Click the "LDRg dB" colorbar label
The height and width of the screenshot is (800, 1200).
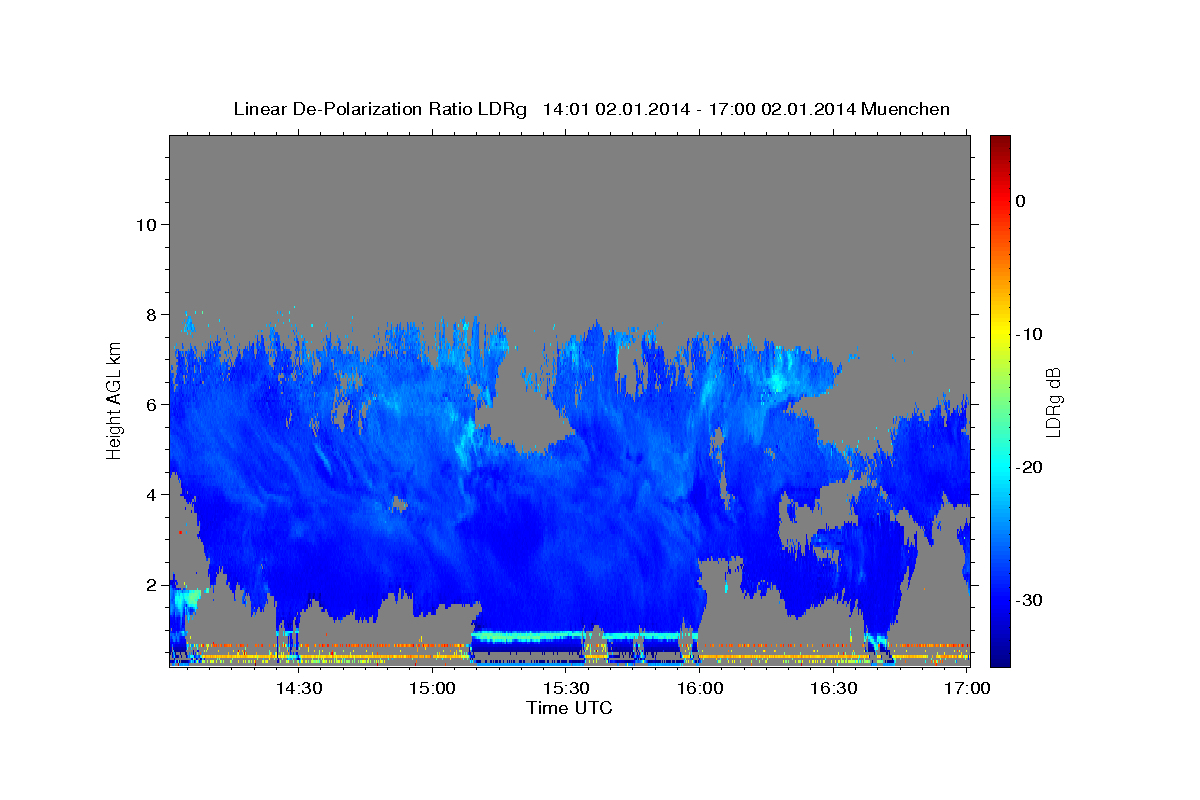(x=1053, y=402)
